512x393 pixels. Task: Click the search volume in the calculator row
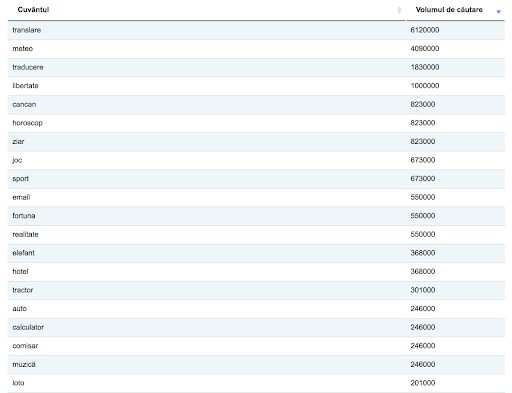tap(423, 327)
